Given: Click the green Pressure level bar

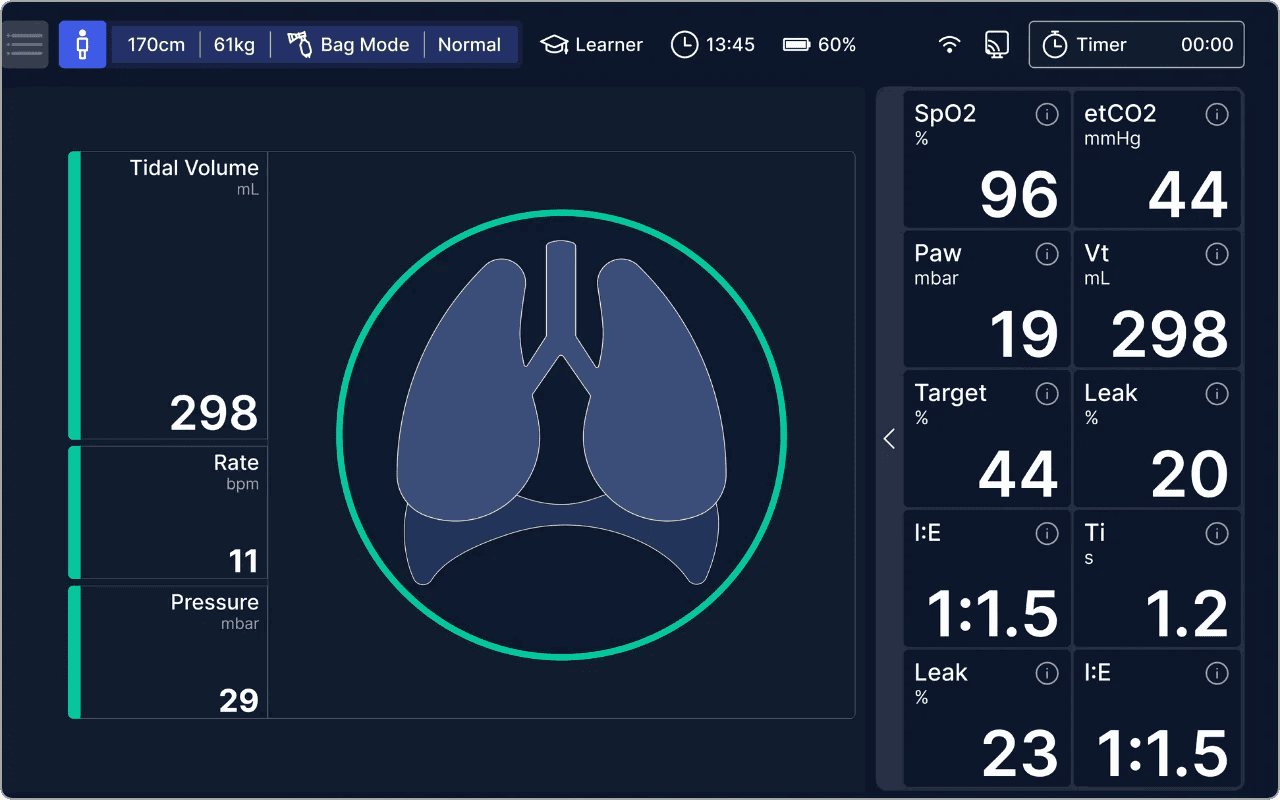Looking at the screenshot, I should (x=74, y=652).
